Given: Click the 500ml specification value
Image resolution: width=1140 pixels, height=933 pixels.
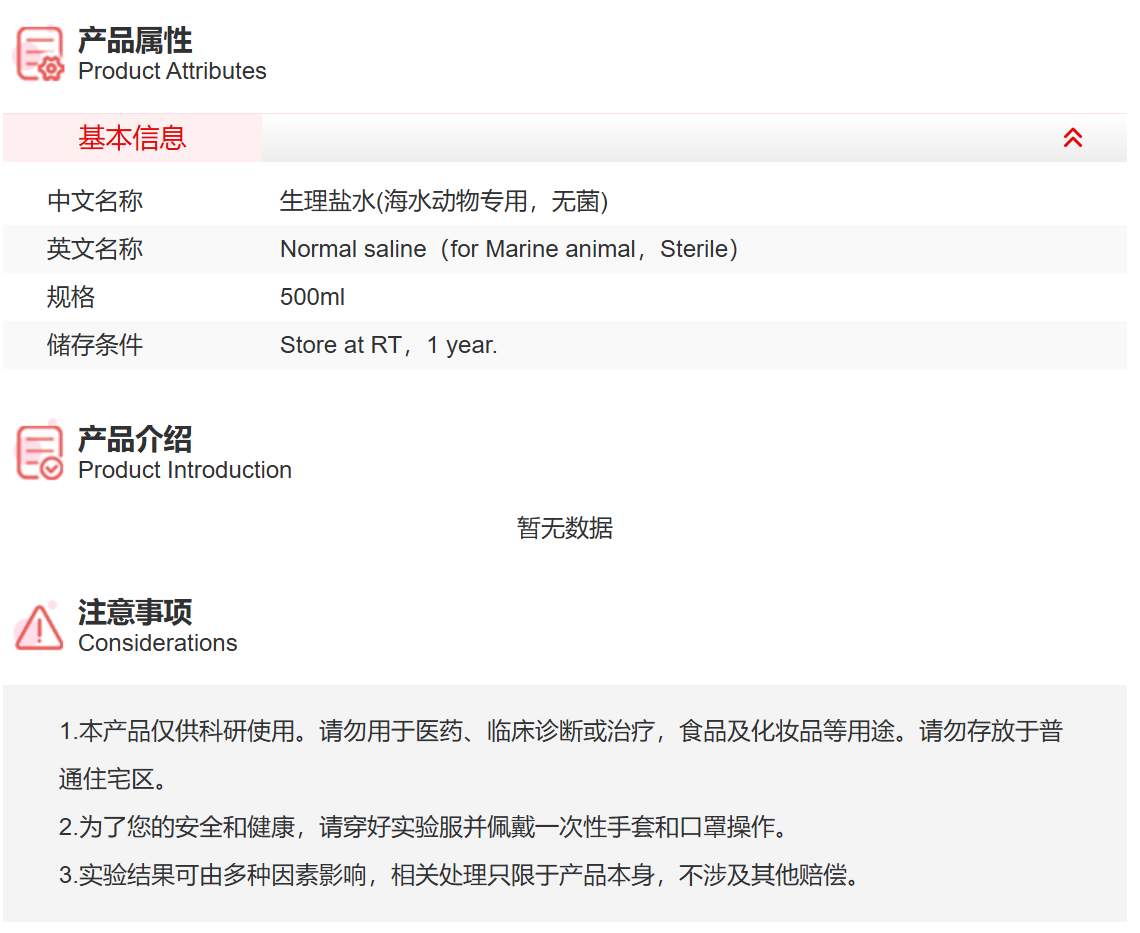Looking at the screenshot, I should tap(312, 297).
